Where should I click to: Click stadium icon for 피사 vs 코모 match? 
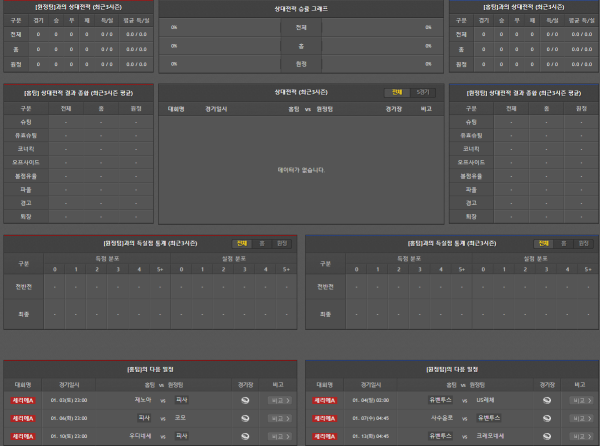[245, 418]
